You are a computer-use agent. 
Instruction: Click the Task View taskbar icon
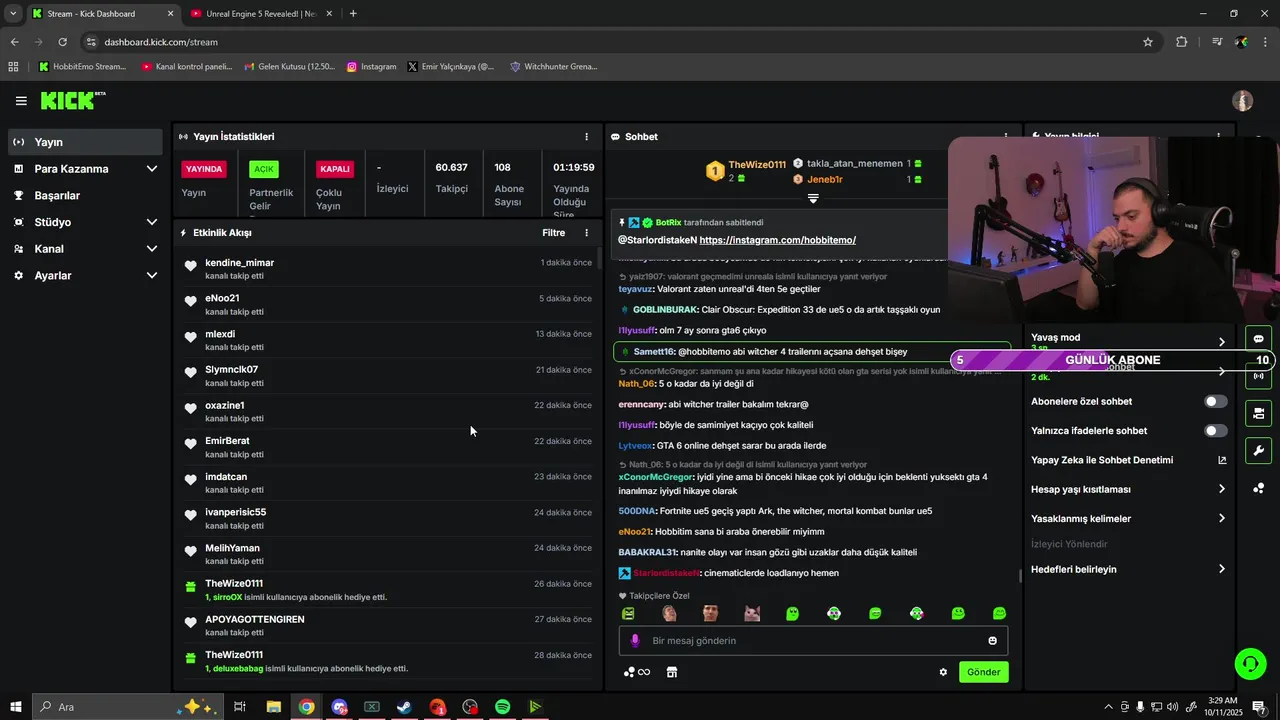pyautogui.click(x=240, y=707)
